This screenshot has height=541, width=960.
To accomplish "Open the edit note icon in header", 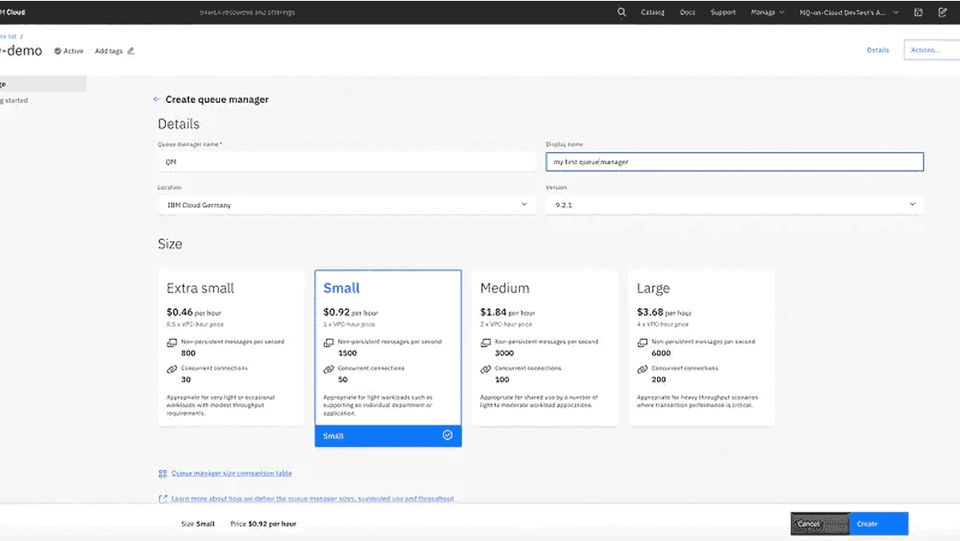I will 942,12.
